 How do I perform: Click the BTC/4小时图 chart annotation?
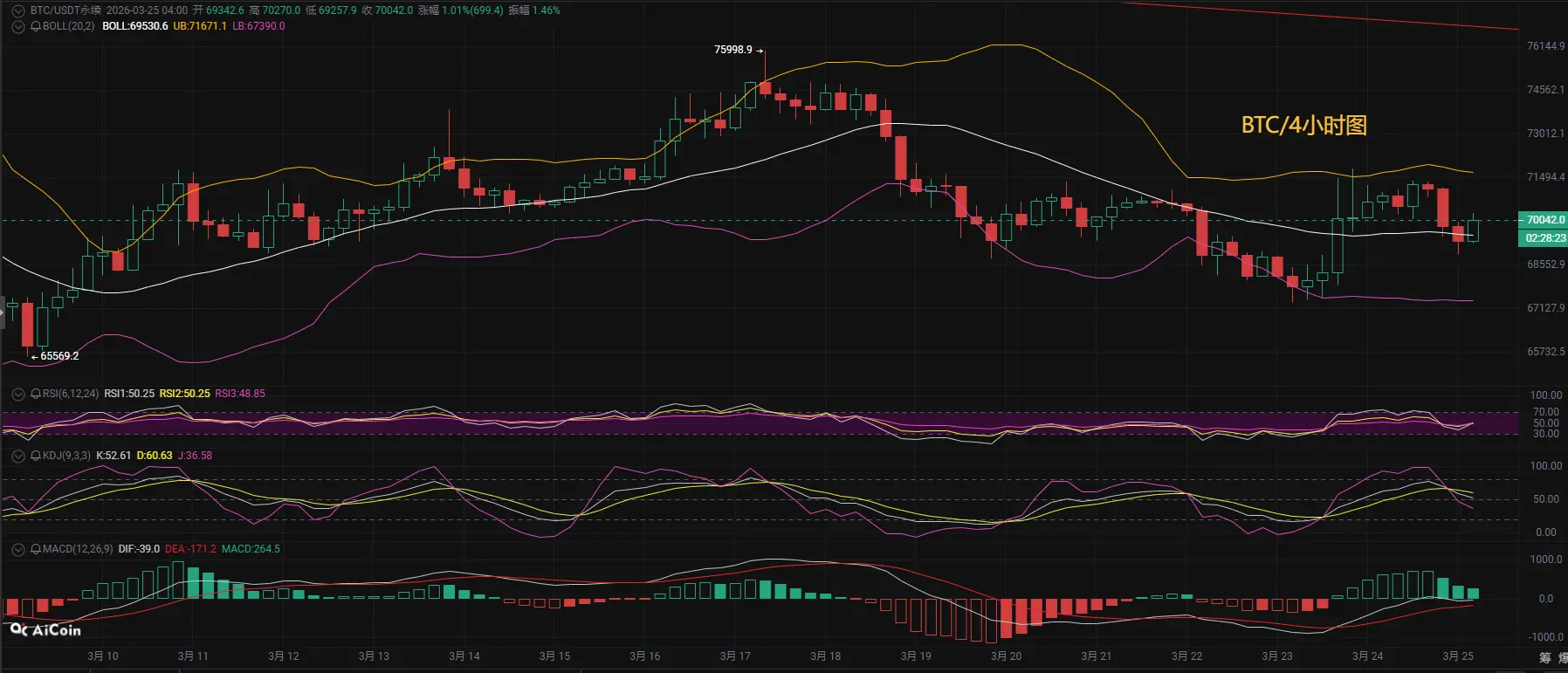coord(1304,125)
